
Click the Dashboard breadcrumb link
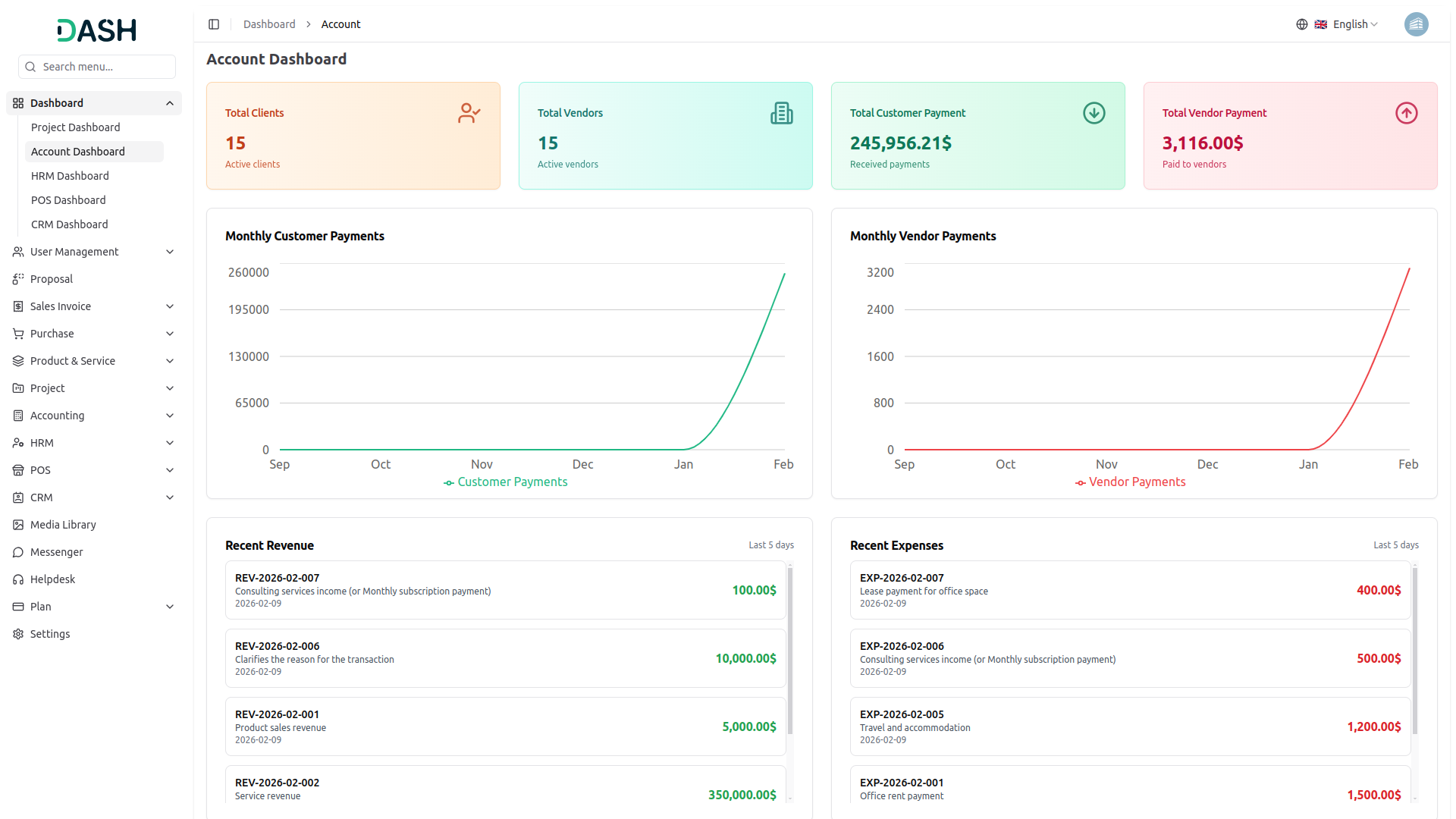point(269,24)
